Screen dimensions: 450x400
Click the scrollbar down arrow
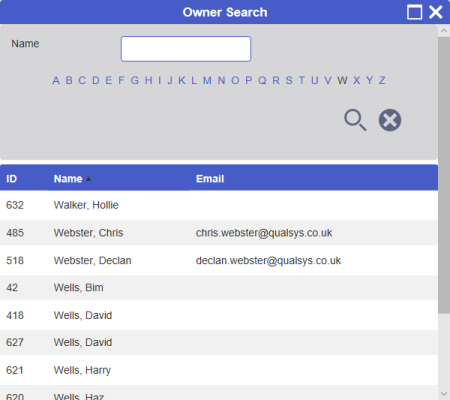click(444, 394)
